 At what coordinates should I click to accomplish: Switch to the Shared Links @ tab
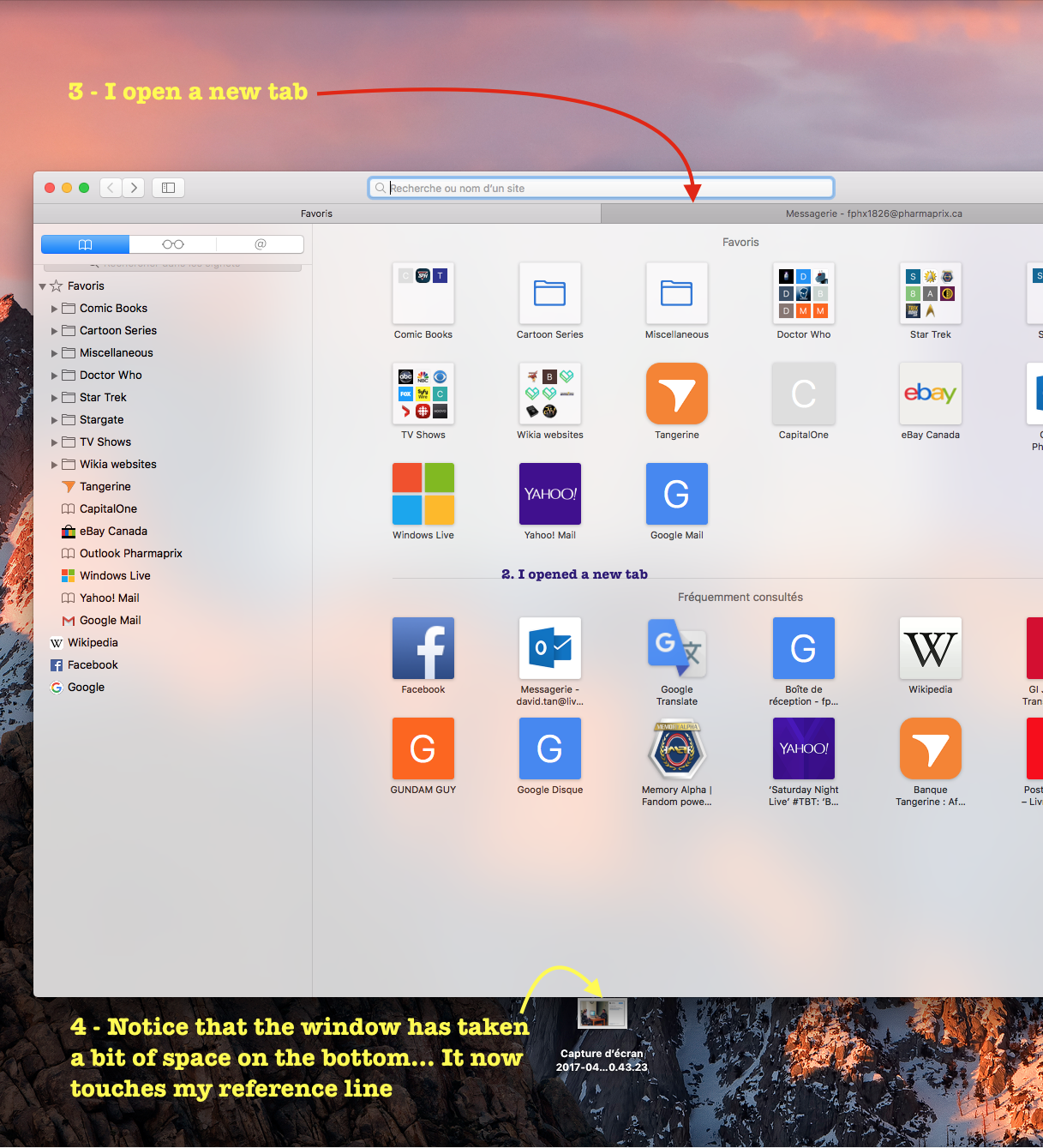click(x=261, y=244)
